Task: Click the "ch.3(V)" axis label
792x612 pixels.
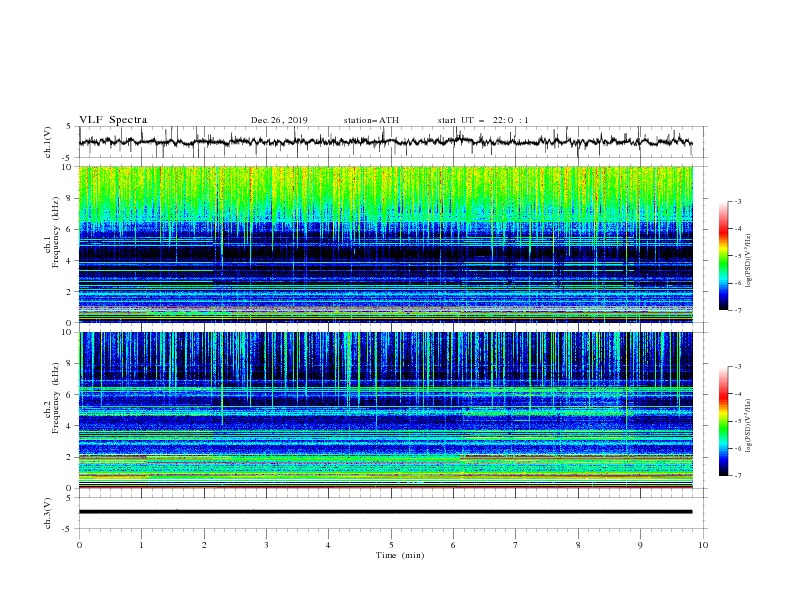Action: click(47, 513)
